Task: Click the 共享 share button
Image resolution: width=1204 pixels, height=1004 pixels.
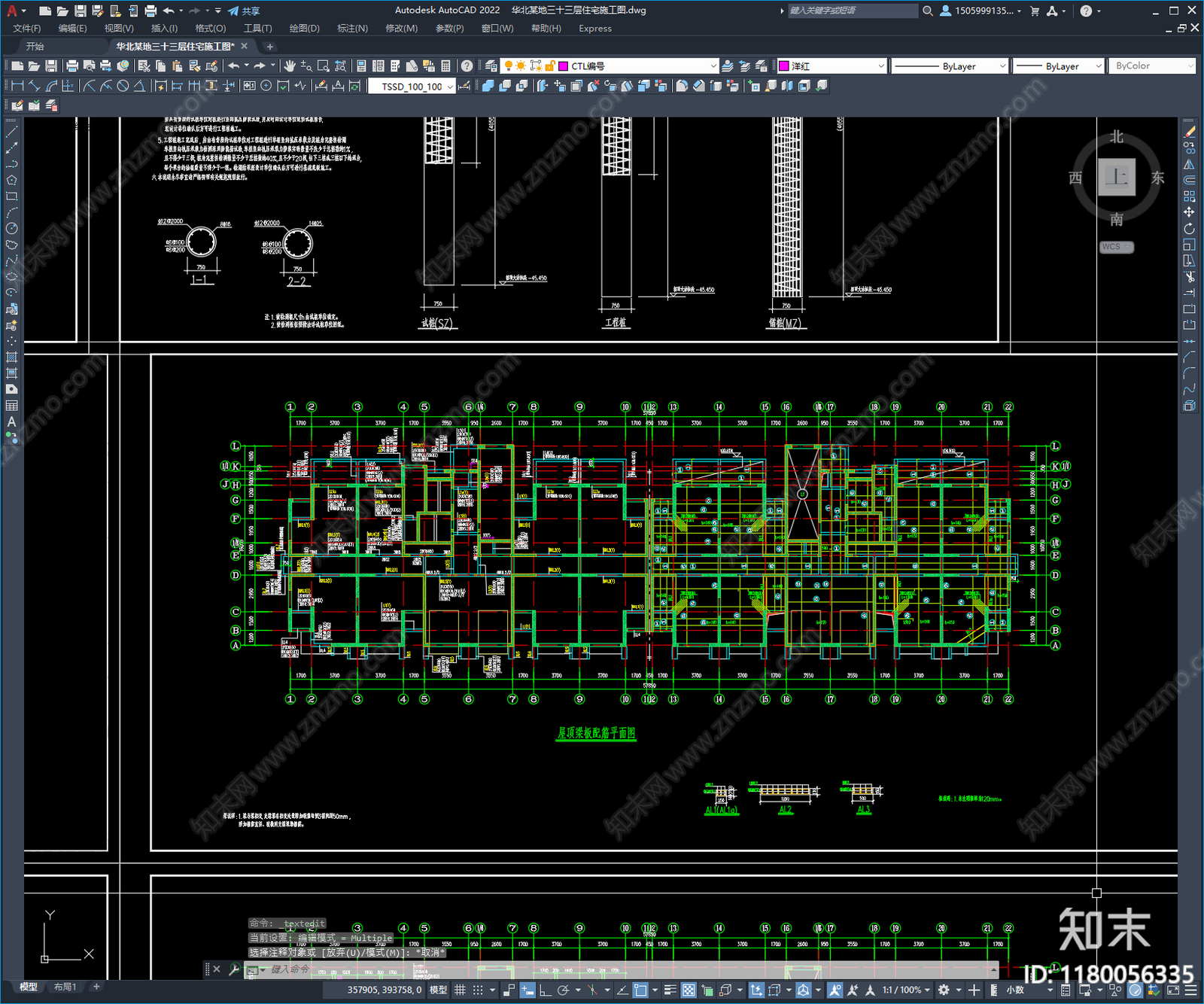Action: [x=244, y=11]
